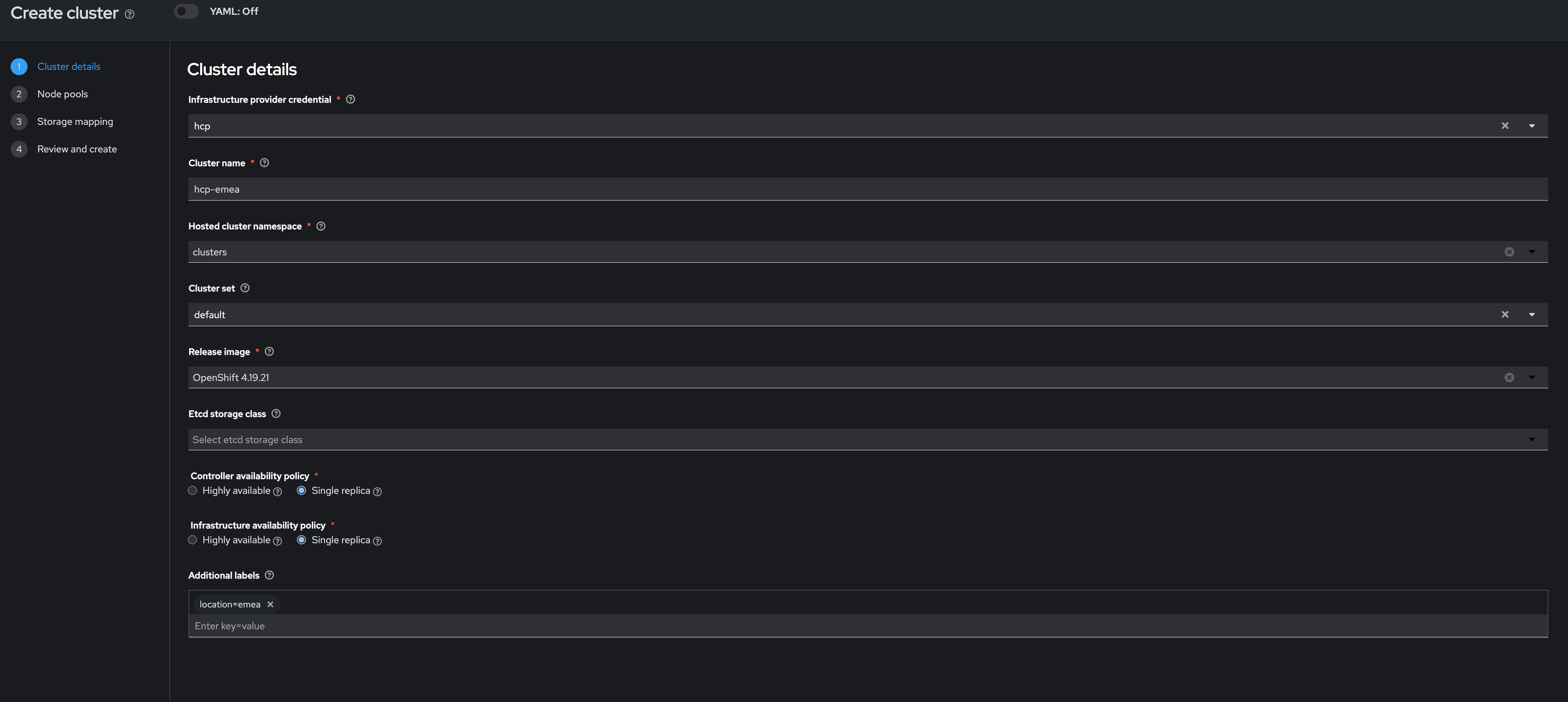The height and width of the screenshot is (702, 1568).
Task: Click Release image help icon
Action: [269, 352]
